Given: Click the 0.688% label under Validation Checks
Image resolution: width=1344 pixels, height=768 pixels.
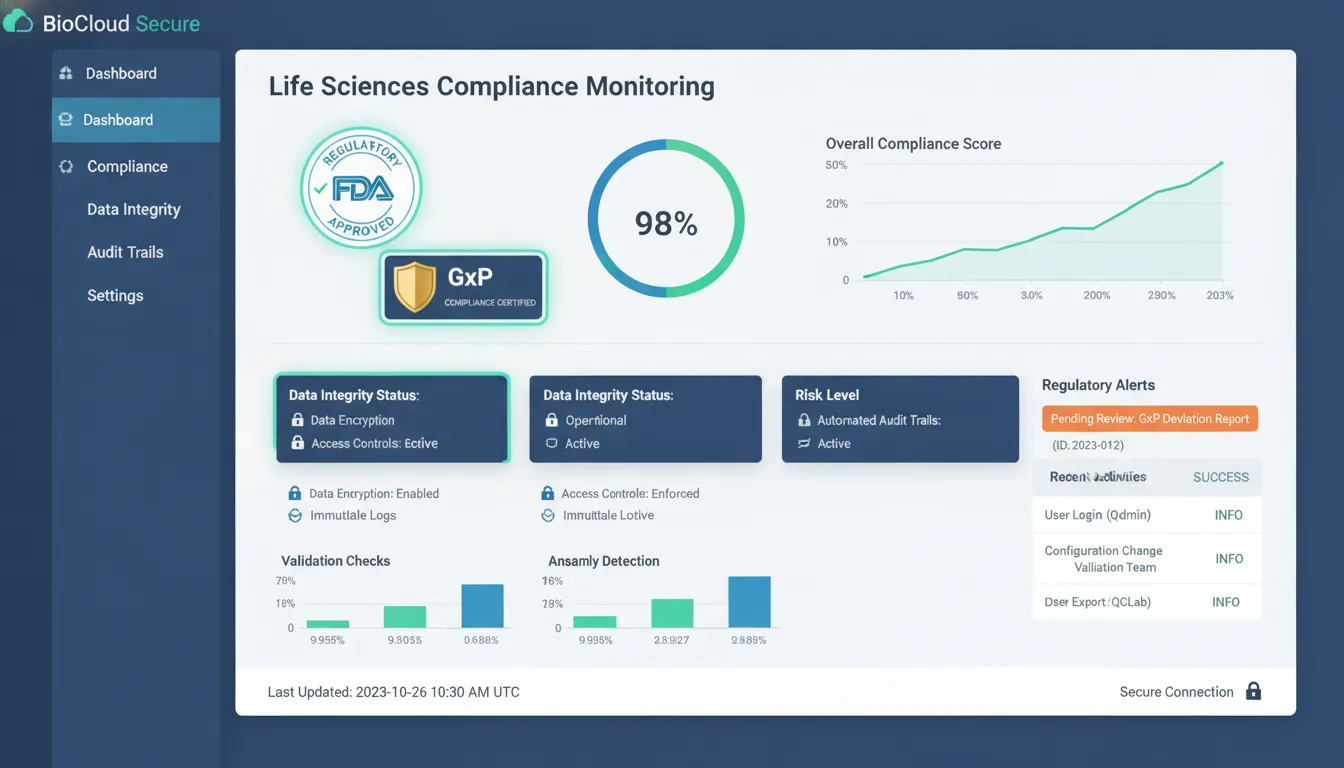Looking at the screenshot, I should [482, 640].
